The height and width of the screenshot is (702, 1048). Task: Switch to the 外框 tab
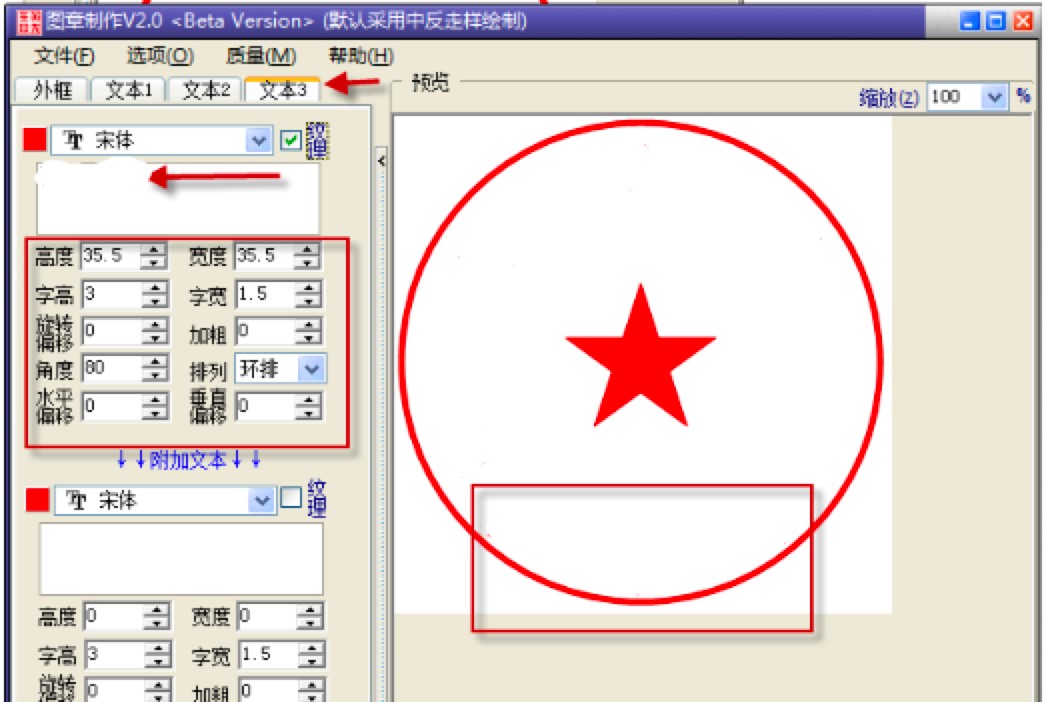52,90
